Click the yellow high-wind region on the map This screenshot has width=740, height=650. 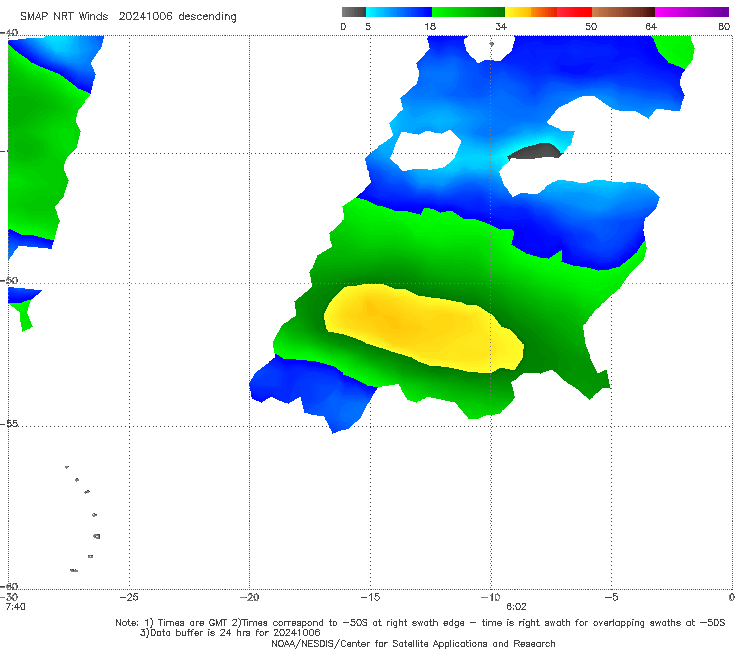423,327
